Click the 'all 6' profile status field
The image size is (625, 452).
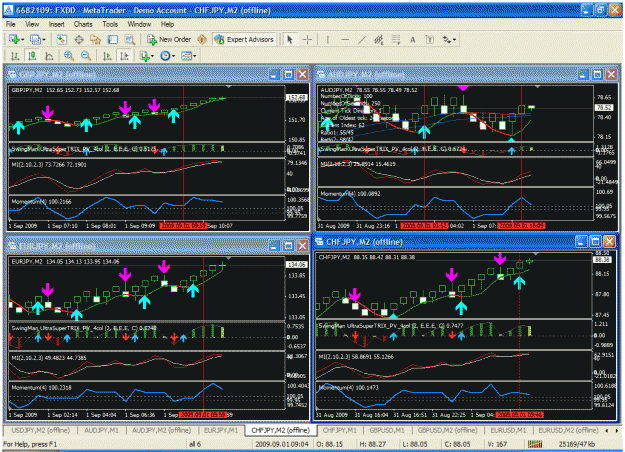pos(195,444)
